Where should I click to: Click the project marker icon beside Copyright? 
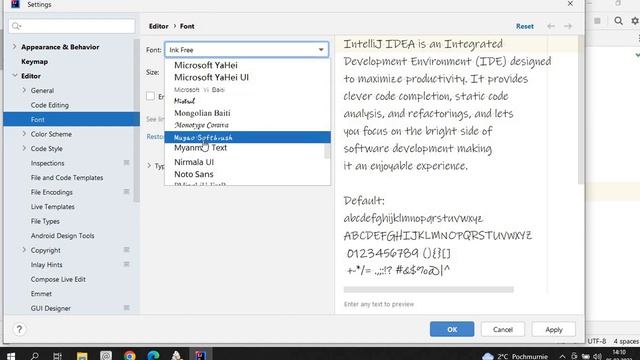click(127, 250)
